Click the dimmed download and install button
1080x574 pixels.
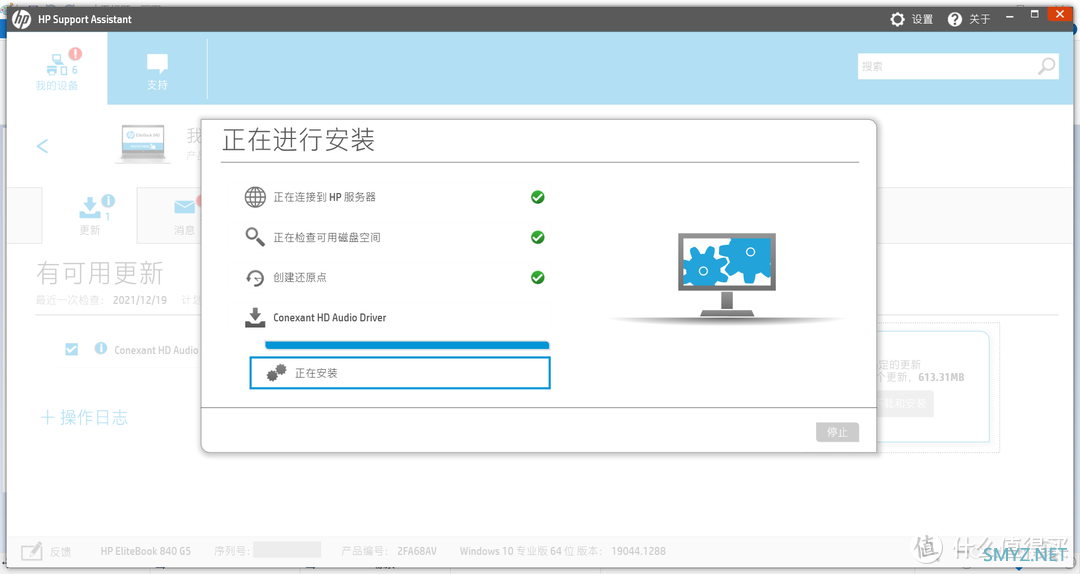tap(905, 404)
